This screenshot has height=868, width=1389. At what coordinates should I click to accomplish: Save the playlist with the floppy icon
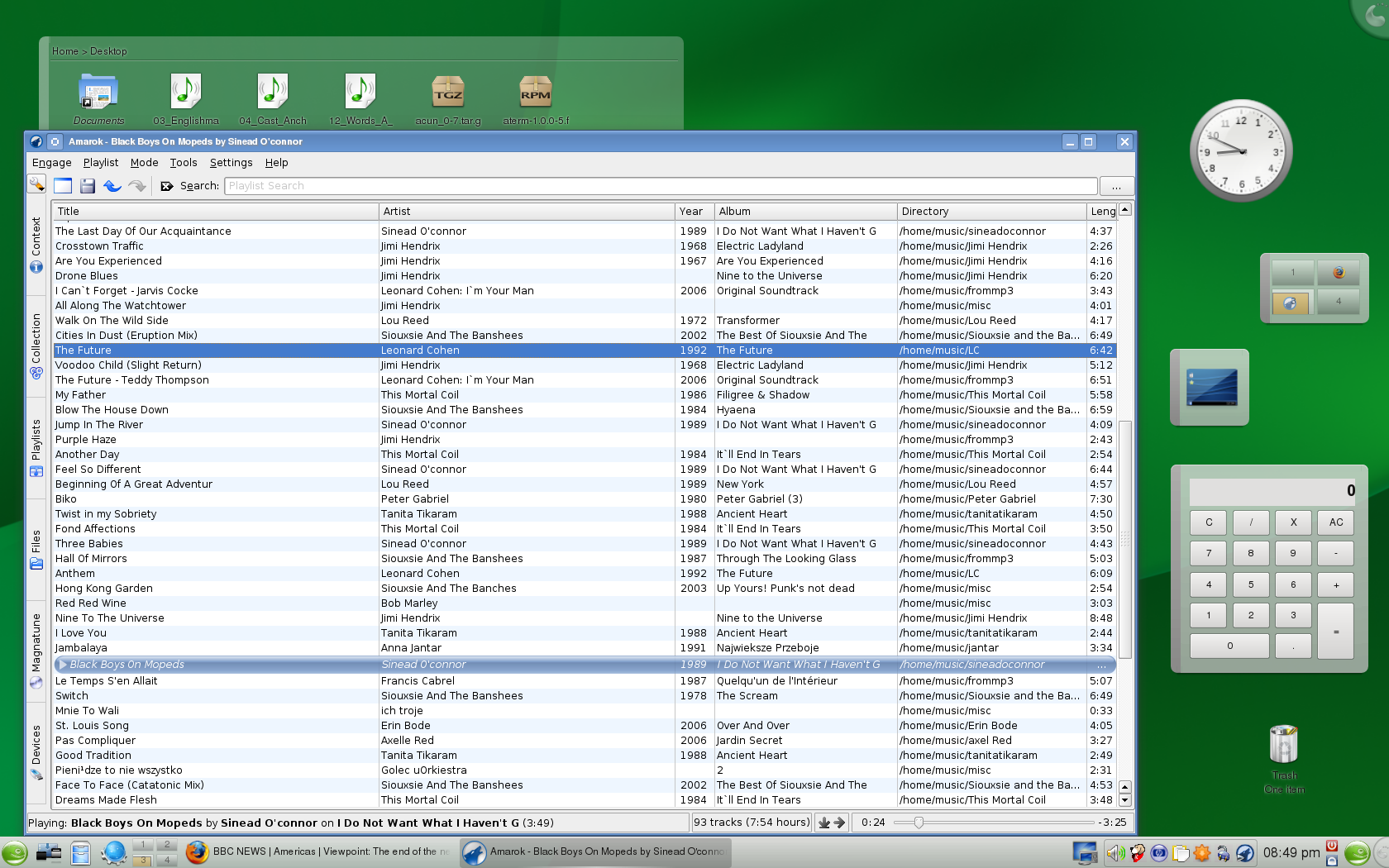coord(88,186)
